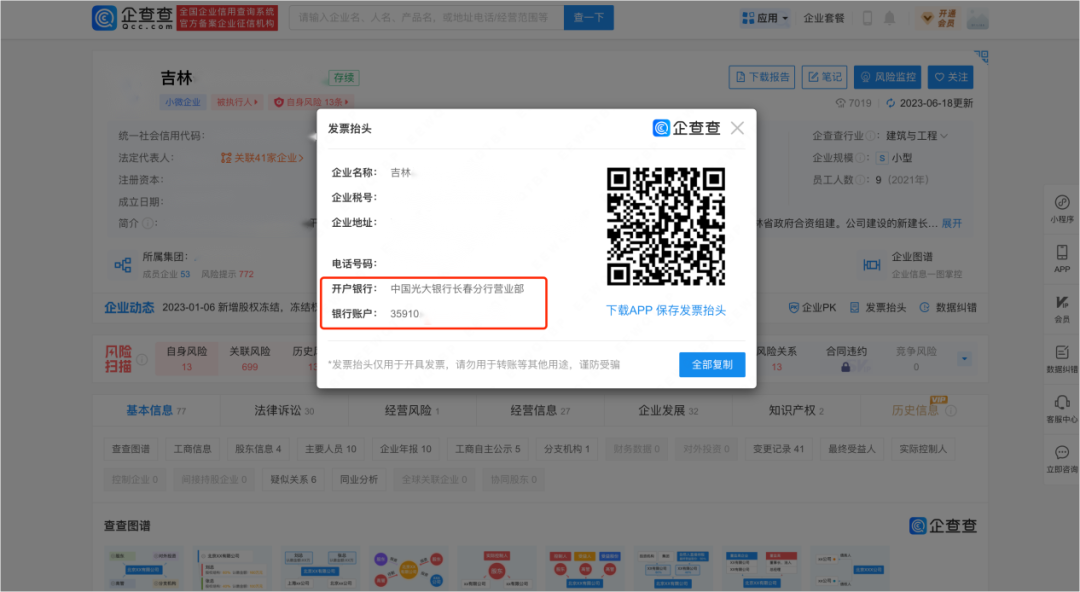The image size is (1080, 592).
Task: Click 工商自主公示 5 sub-tab
Action: pos(488,449)
